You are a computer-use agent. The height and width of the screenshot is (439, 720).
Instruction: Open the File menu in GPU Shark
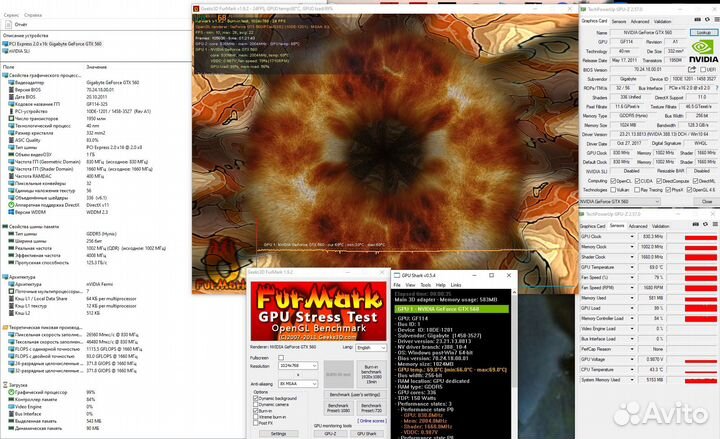click(x=397, y=285)
